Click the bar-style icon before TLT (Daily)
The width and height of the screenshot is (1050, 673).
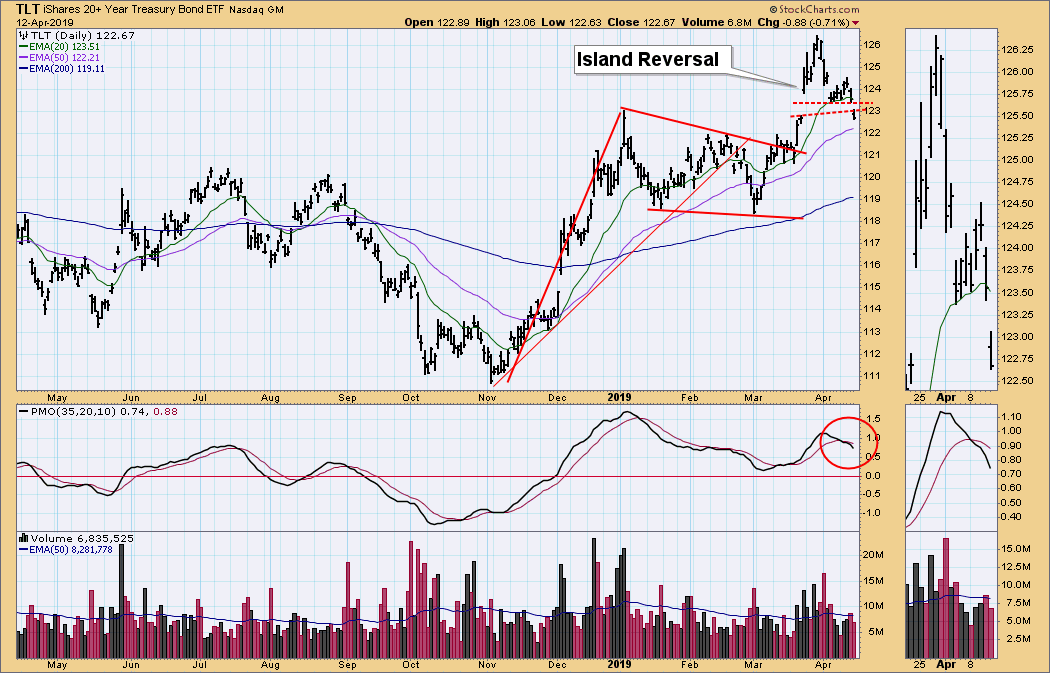pyautogui.click(x=22, y=35)
